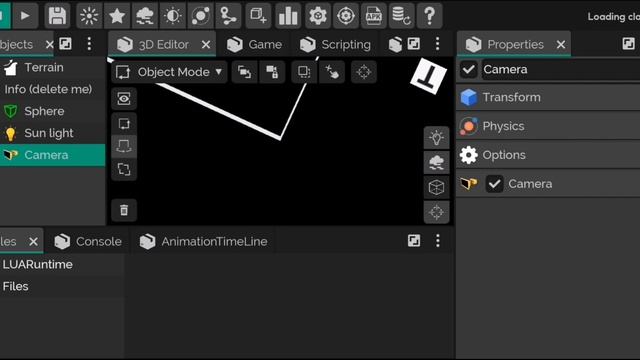Close the Objects panel tab
The width and height of the screenshot is (640, 360).
(x=49, y=44)
